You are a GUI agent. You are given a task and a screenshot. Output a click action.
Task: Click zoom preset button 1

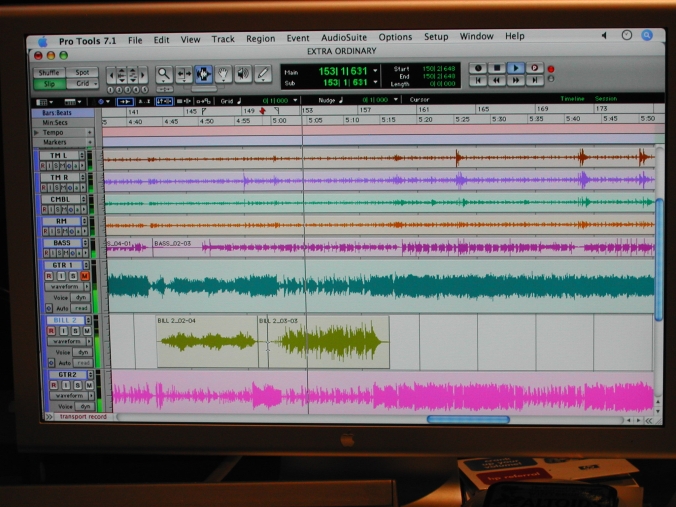tap(110, 90)
